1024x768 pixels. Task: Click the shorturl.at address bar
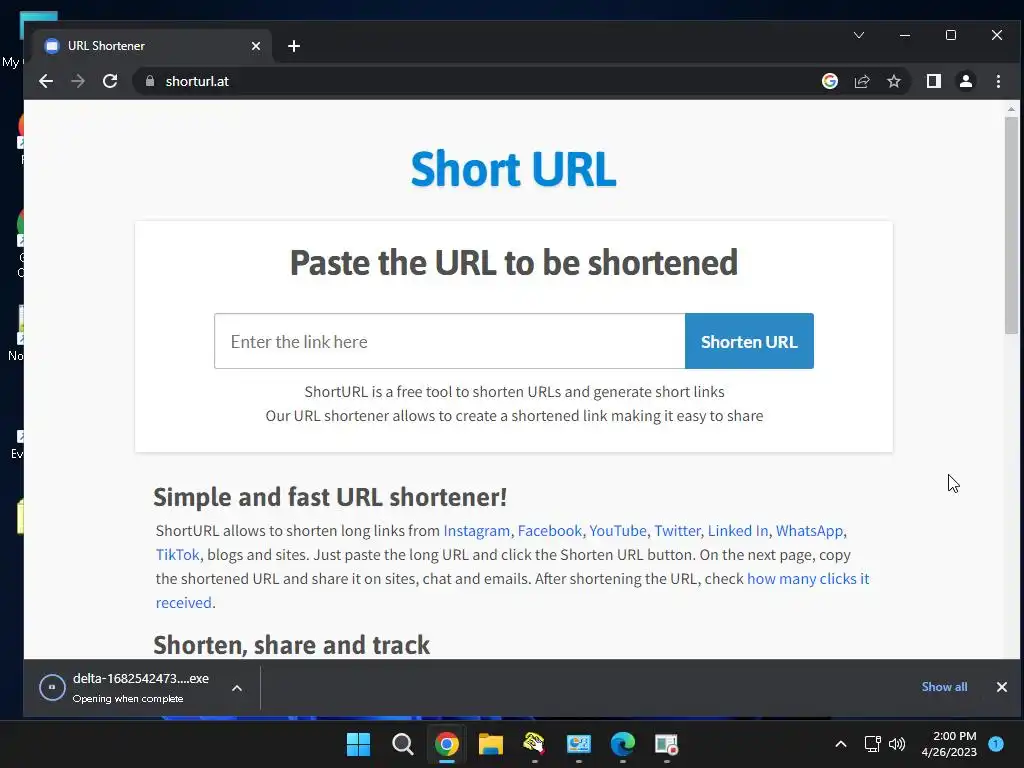(477, 81)
